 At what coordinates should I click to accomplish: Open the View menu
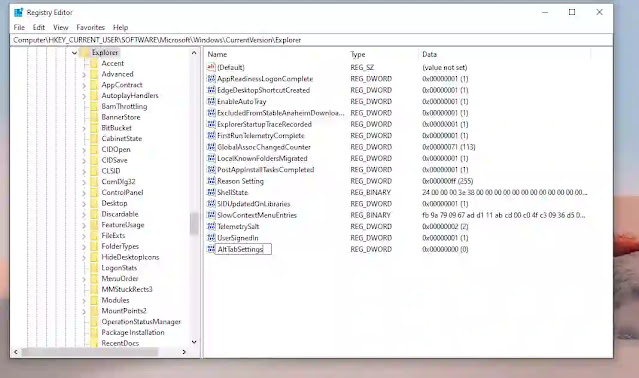(60, 27)
